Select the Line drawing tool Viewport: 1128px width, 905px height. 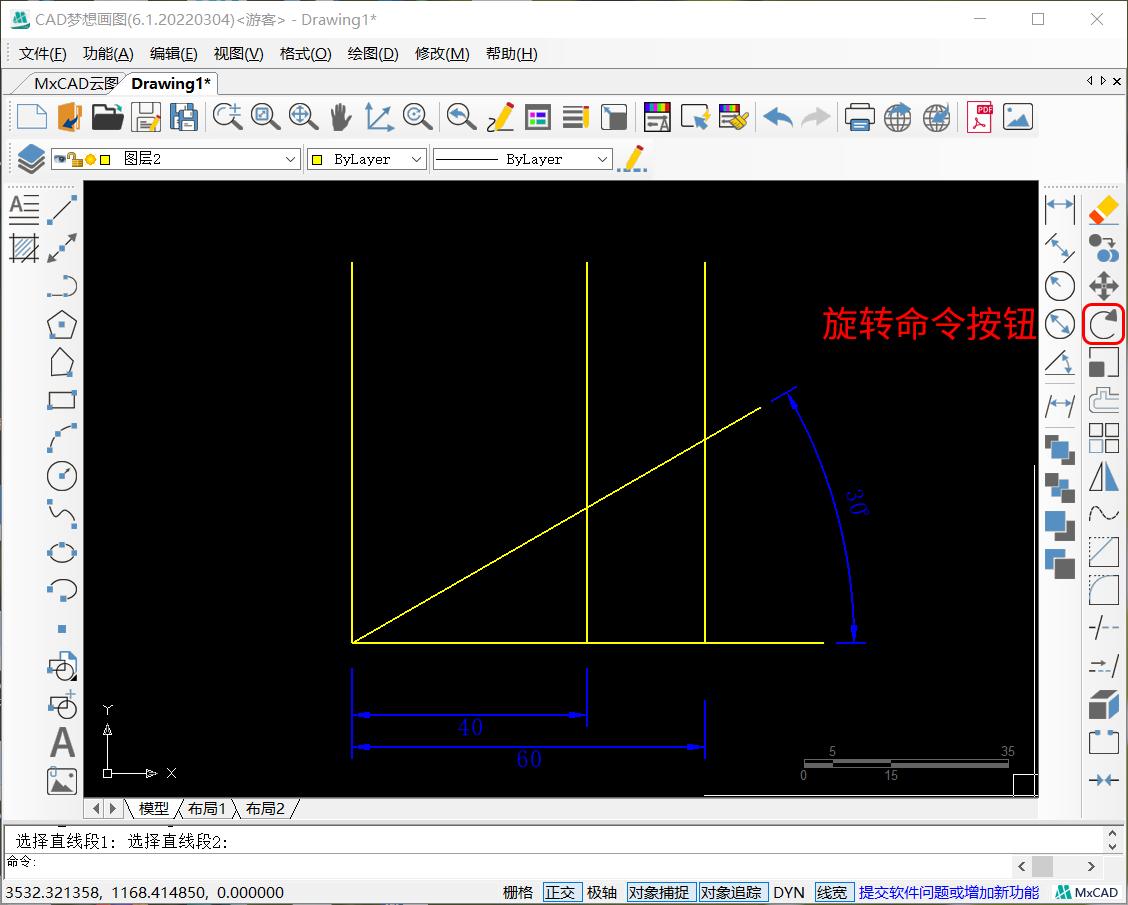62,209
